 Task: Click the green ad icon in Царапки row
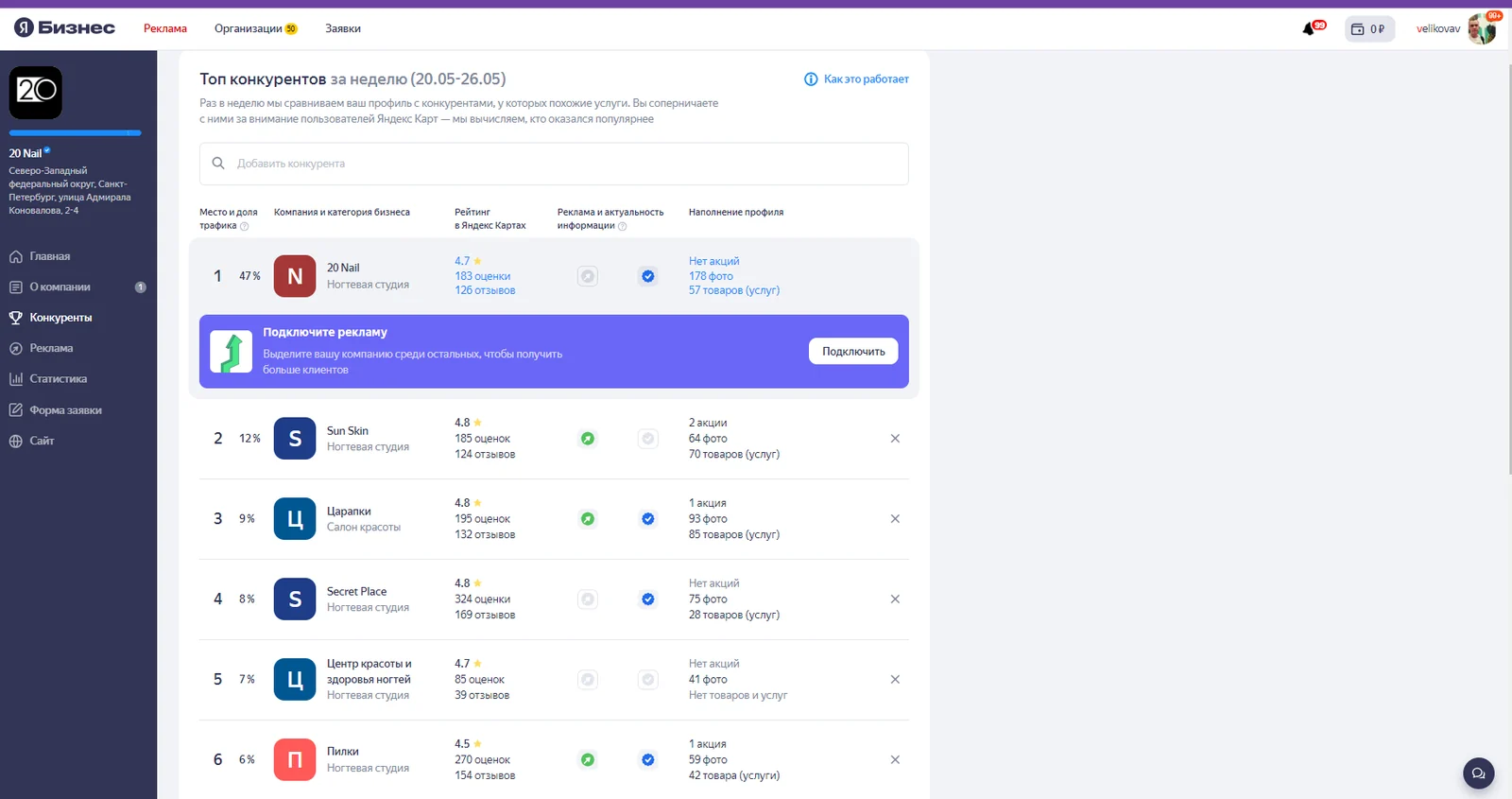tap(588, 519)
